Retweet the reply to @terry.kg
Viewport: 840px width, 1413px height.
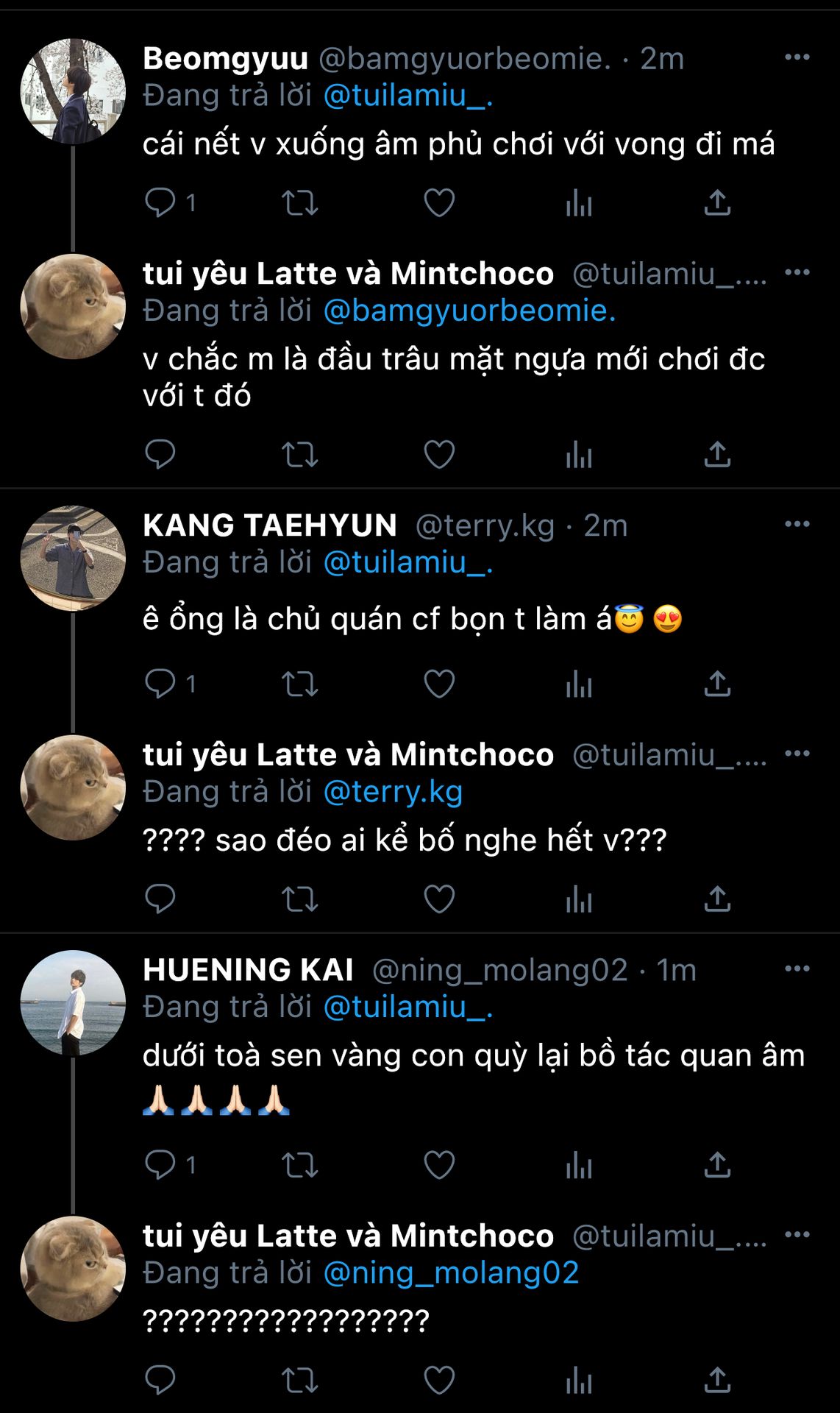tap(299, 899)
